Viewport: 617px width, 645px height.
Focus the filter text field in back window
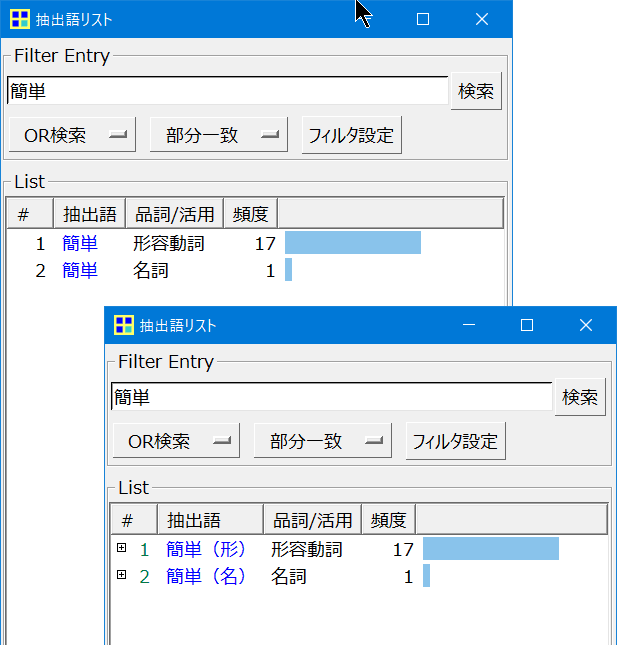pyautogui.click(x=227, y=90)
